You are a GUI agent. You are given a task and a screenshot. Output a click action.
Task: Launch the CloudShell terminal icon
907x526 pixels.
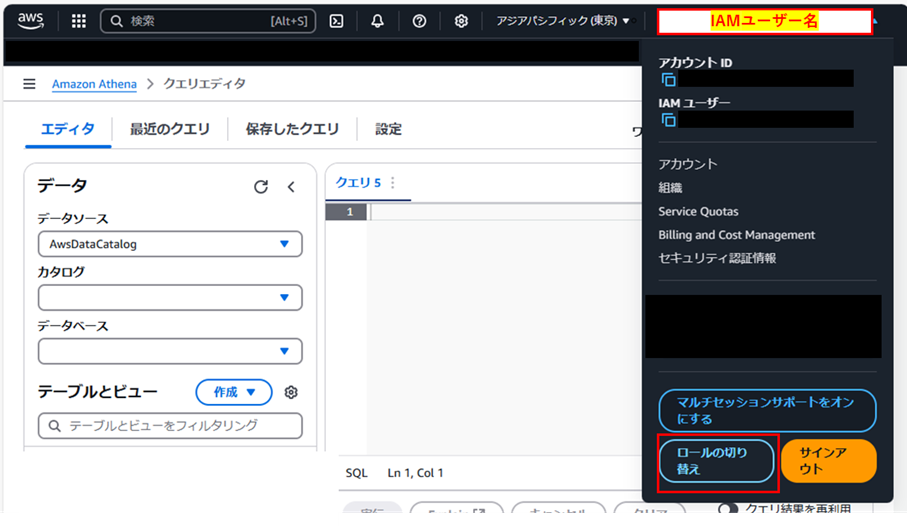(x=336, y=21)
